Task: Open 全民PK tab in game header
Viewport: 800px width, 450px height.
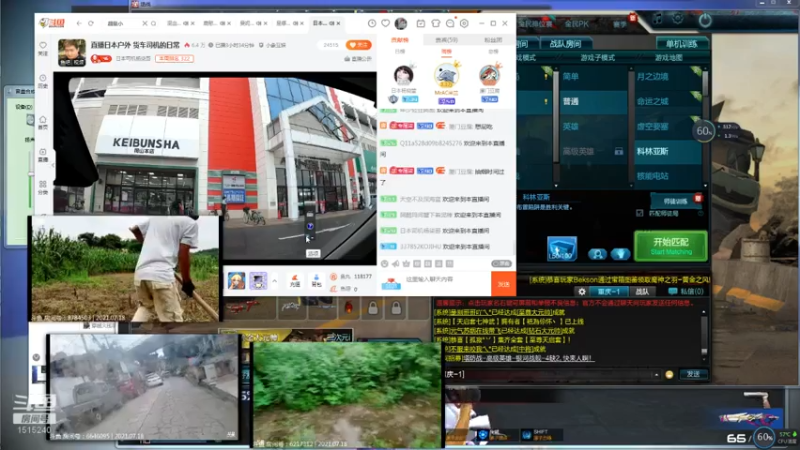Action: pos(577,24)
